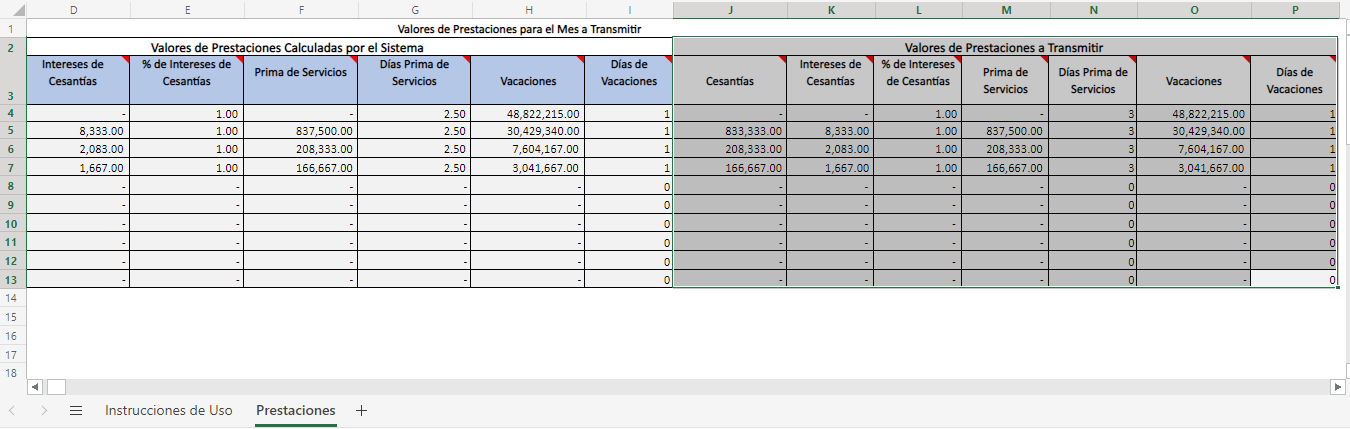
Task: Open the all sheets list icon
Action: click(76, 410)
